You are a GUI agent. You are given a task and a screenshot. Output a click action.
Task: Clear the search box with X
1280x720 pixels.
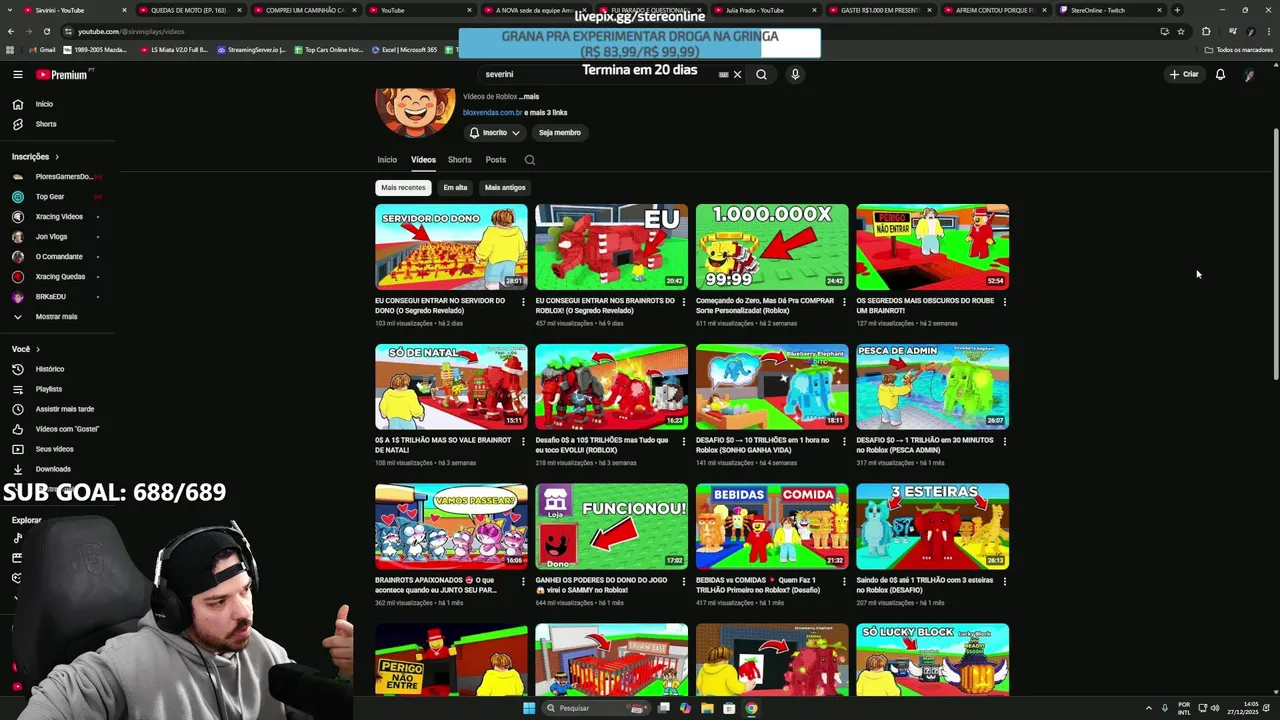[x=737, y=74]
